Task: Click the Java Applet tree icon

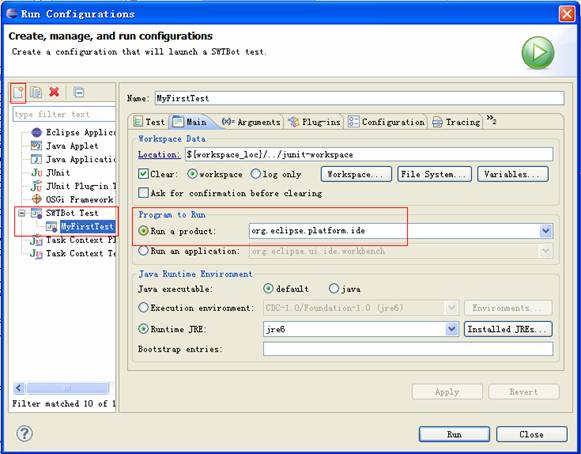Action: pos(36,146)
